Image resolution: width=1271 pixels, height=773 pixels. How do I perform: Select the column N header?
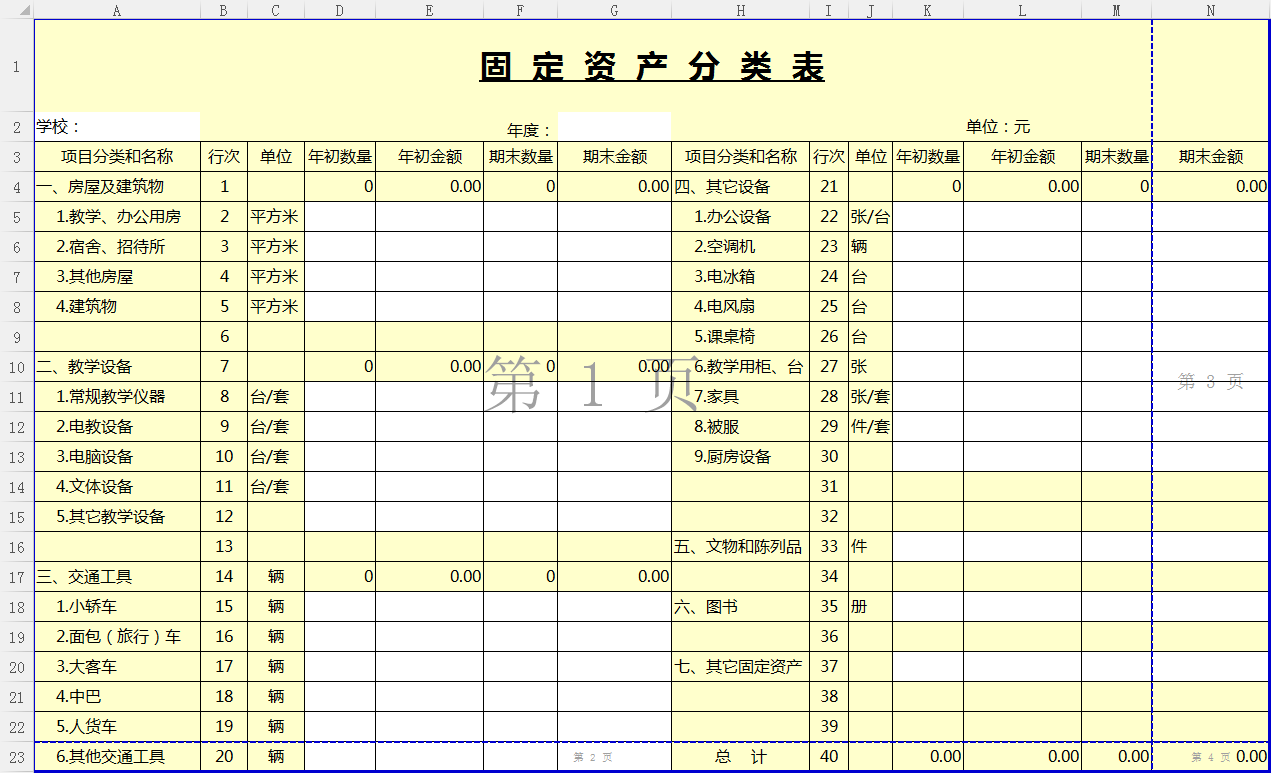[1210, 10]
